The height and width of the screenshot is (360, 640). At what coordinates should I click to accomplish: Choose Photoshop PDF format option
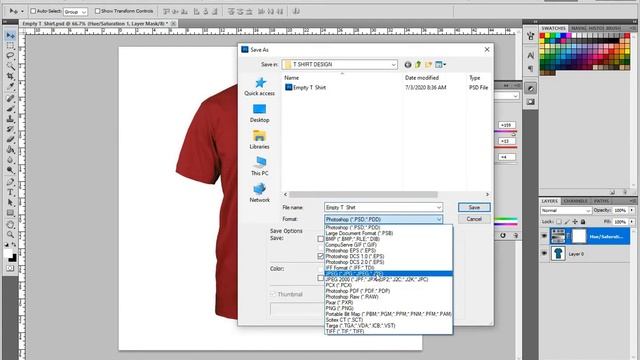[388, 291]
